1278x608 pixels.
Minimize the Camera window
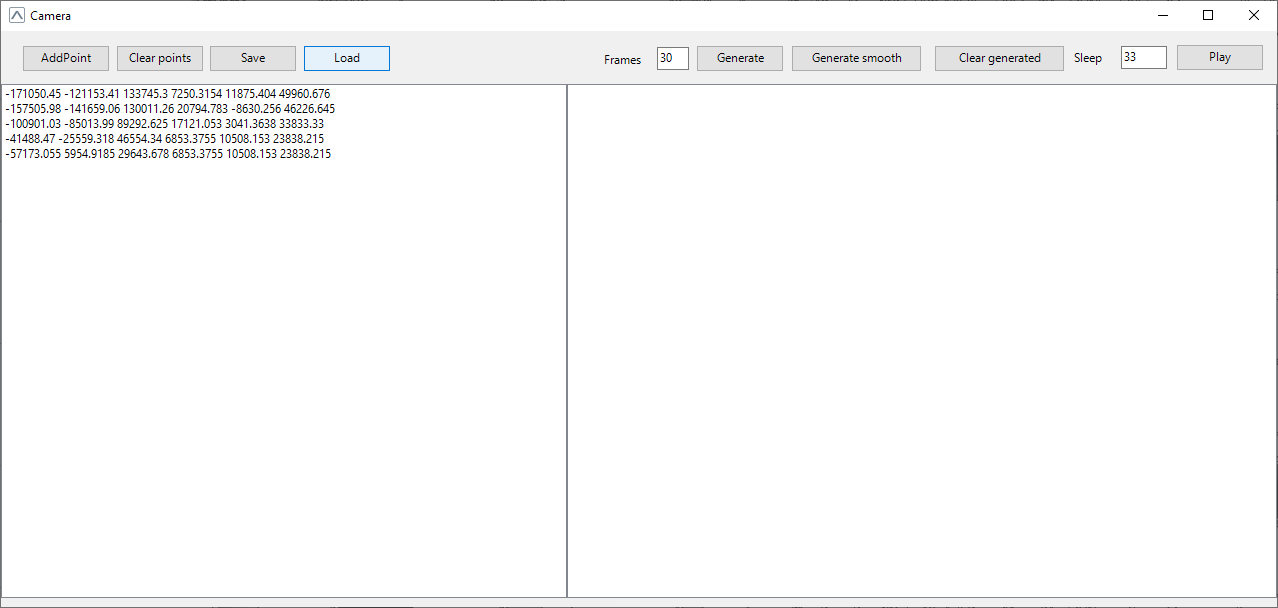(1163, 15)
